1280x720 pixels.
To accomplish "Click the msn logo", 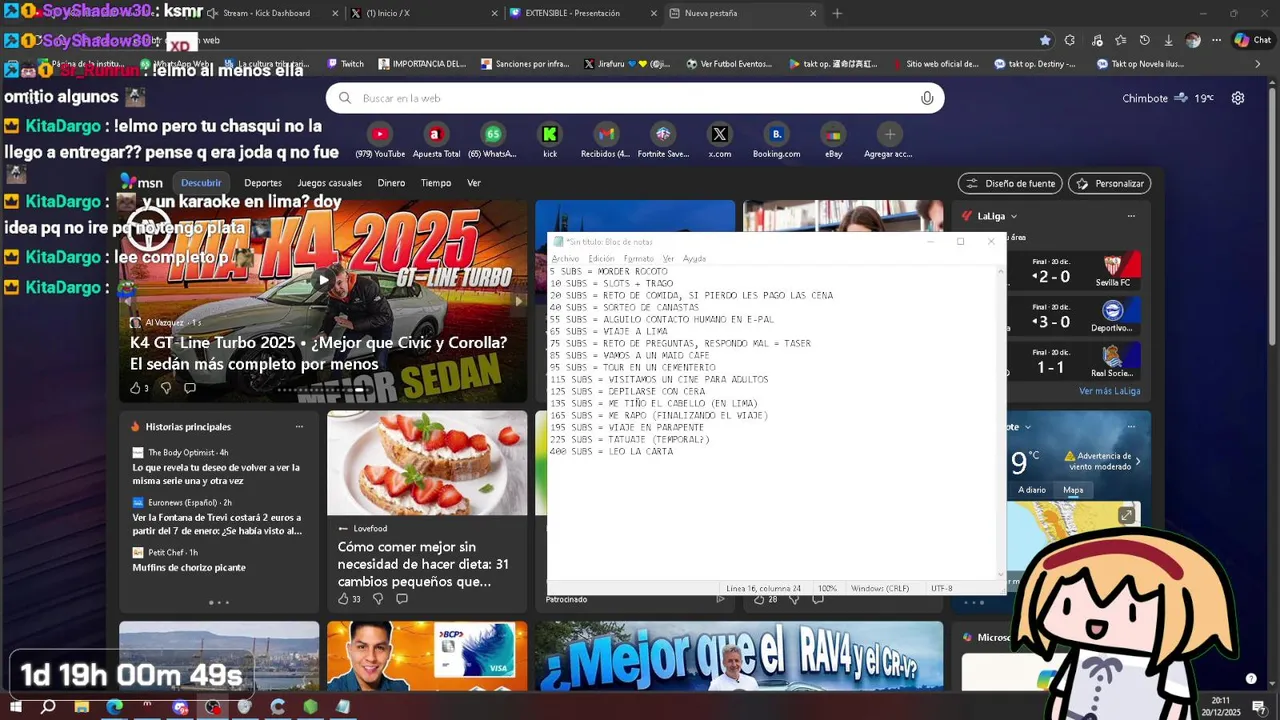I will point(142,183).
